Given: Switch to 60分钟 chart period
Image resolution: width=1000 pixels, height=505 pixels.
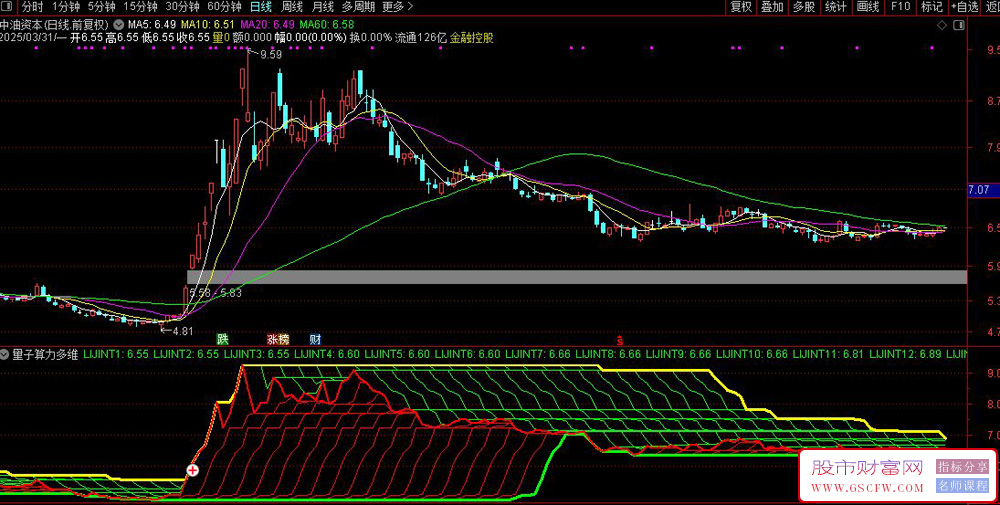Looking at the screenshot, I should pos(224,7).
